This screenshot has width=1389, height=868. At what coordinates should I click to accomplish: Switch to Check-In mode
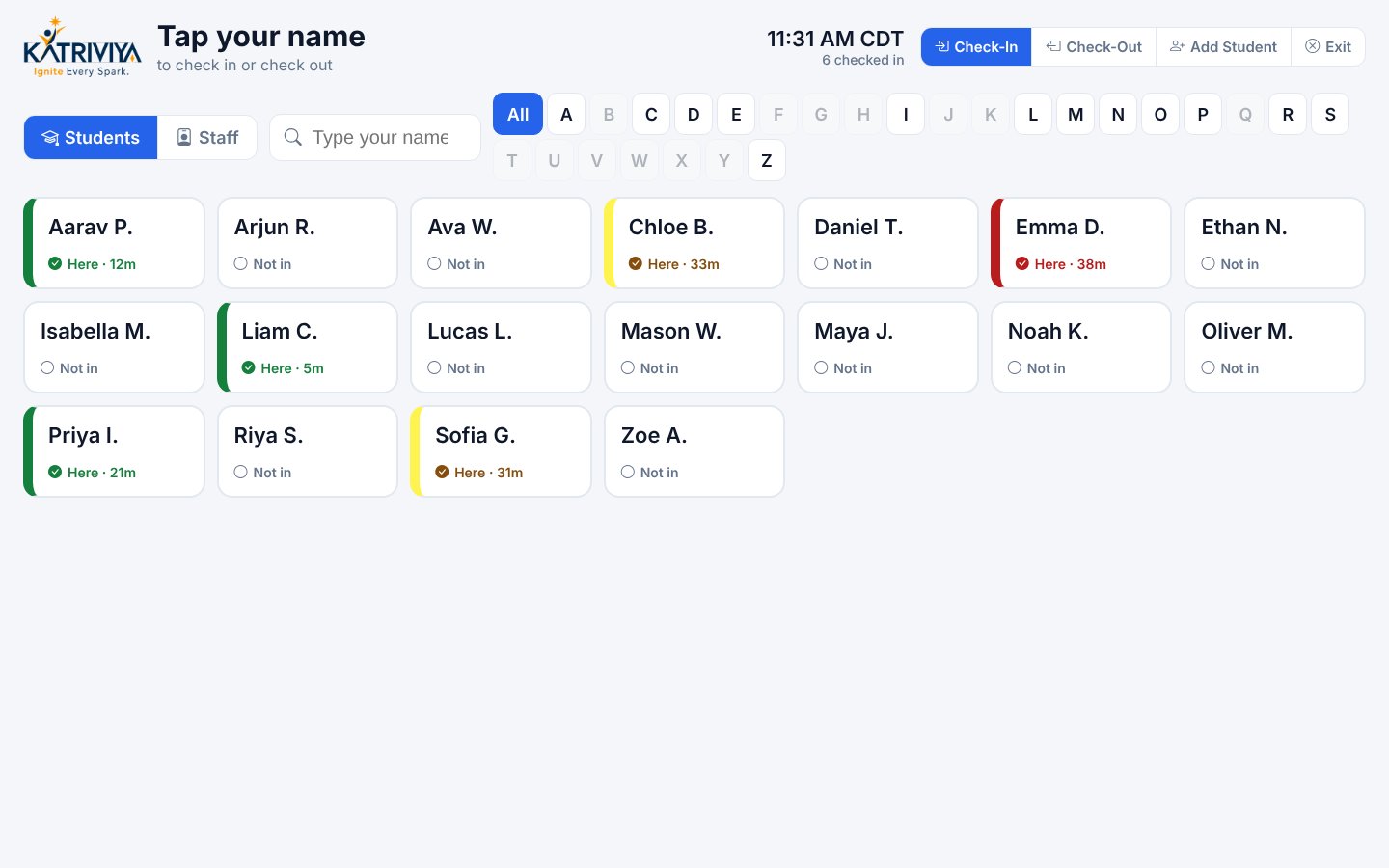976,46
